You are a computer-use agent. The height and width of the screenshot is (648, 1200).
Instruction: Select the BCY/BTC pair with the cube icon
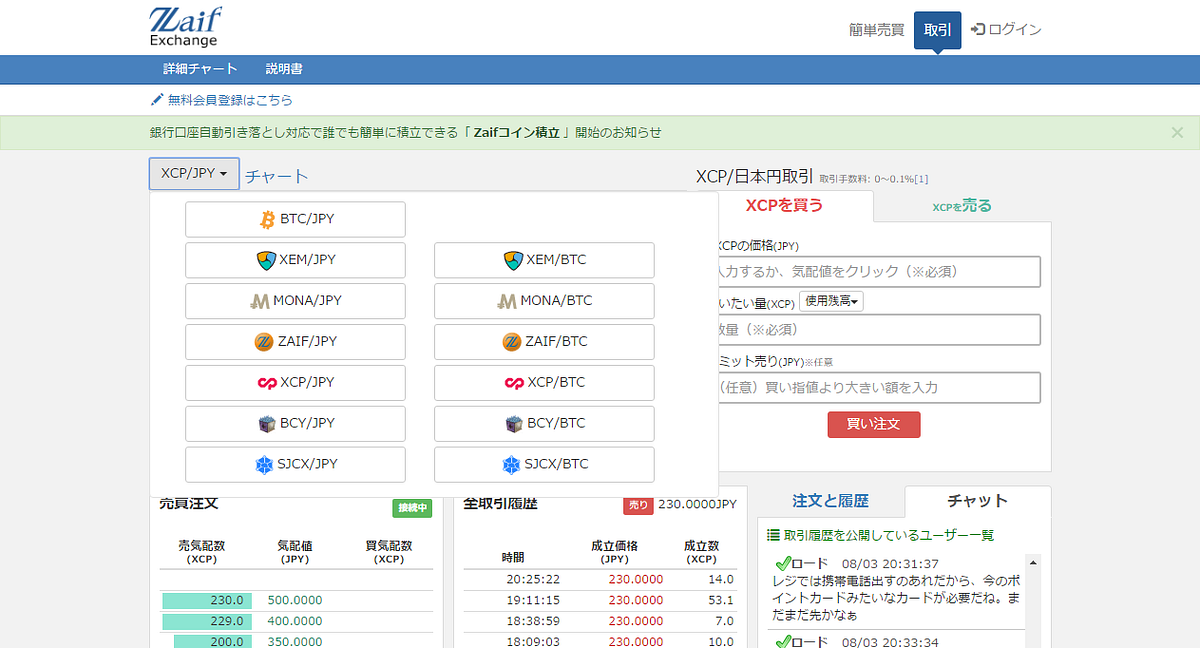coord(543,423)
